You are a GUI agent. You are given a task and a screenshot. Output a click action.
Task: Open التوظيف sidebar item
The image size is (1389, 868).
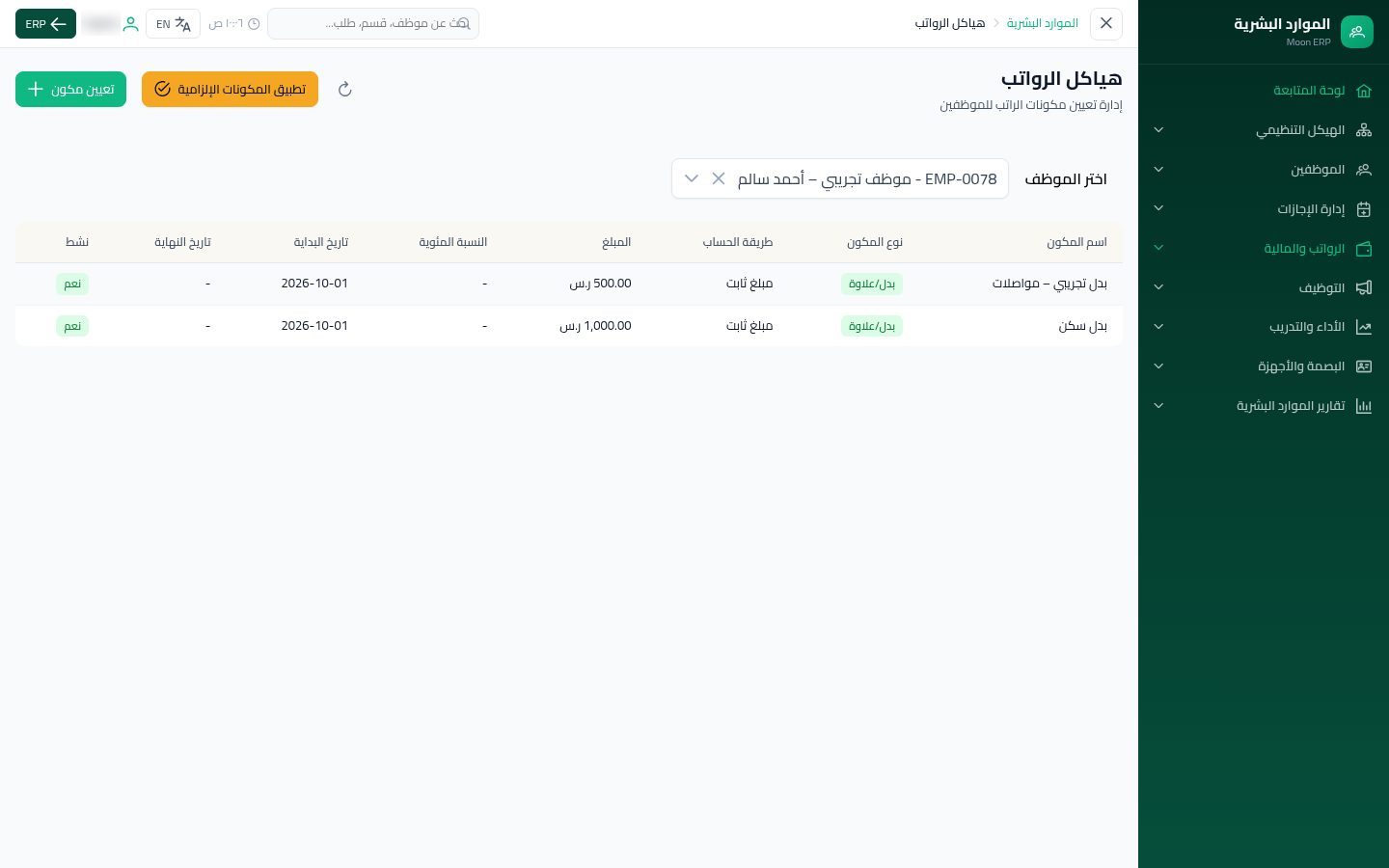[1264, 287]
